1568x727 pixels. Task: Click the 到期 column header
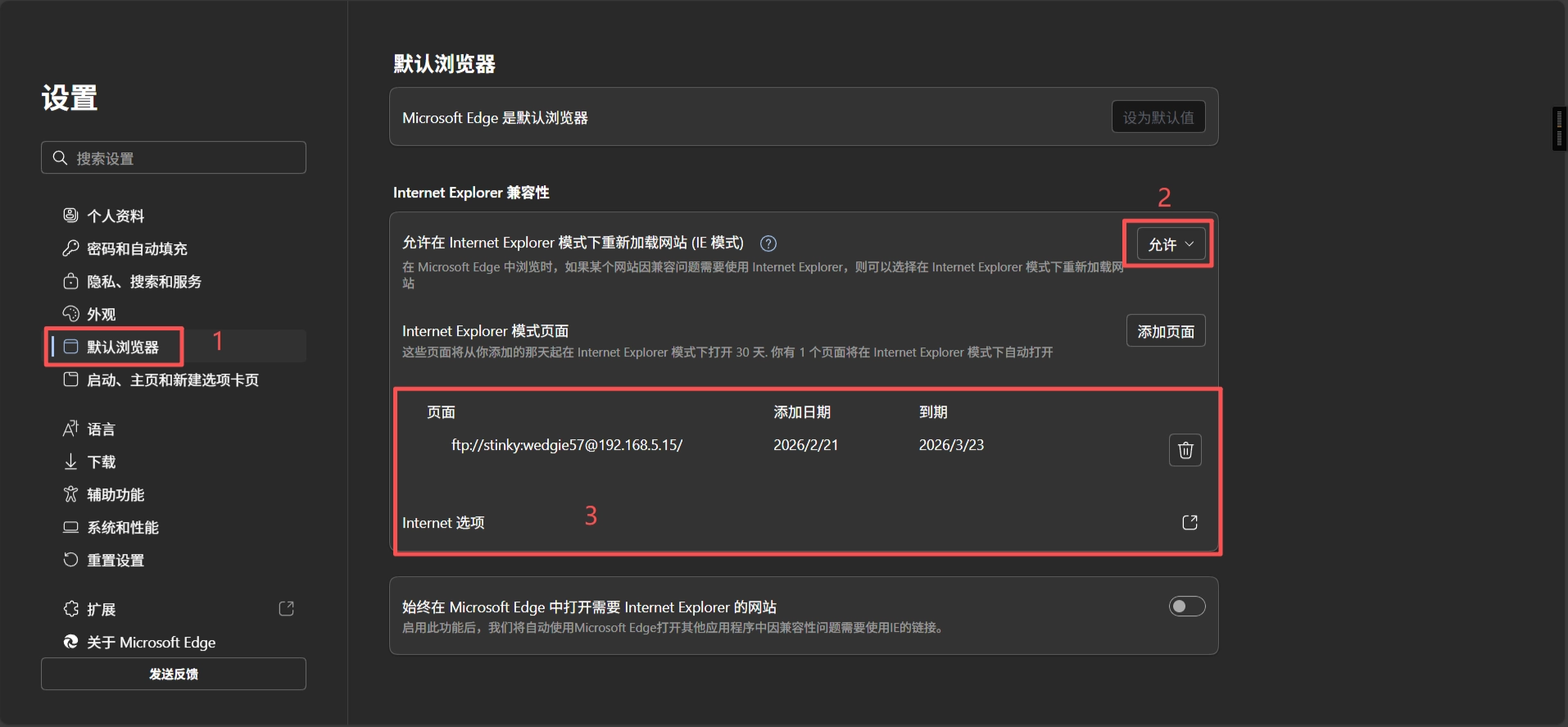tap(933, 412)
